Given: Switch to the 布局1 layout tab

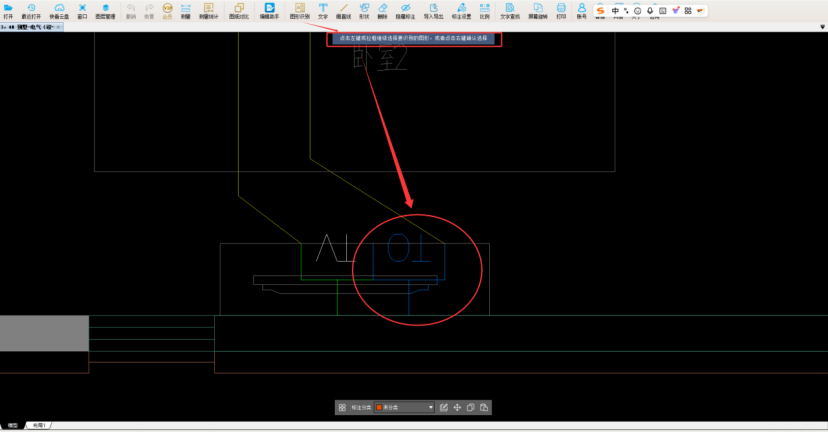Looking at the screenshot, I should [x=39, y=426].
